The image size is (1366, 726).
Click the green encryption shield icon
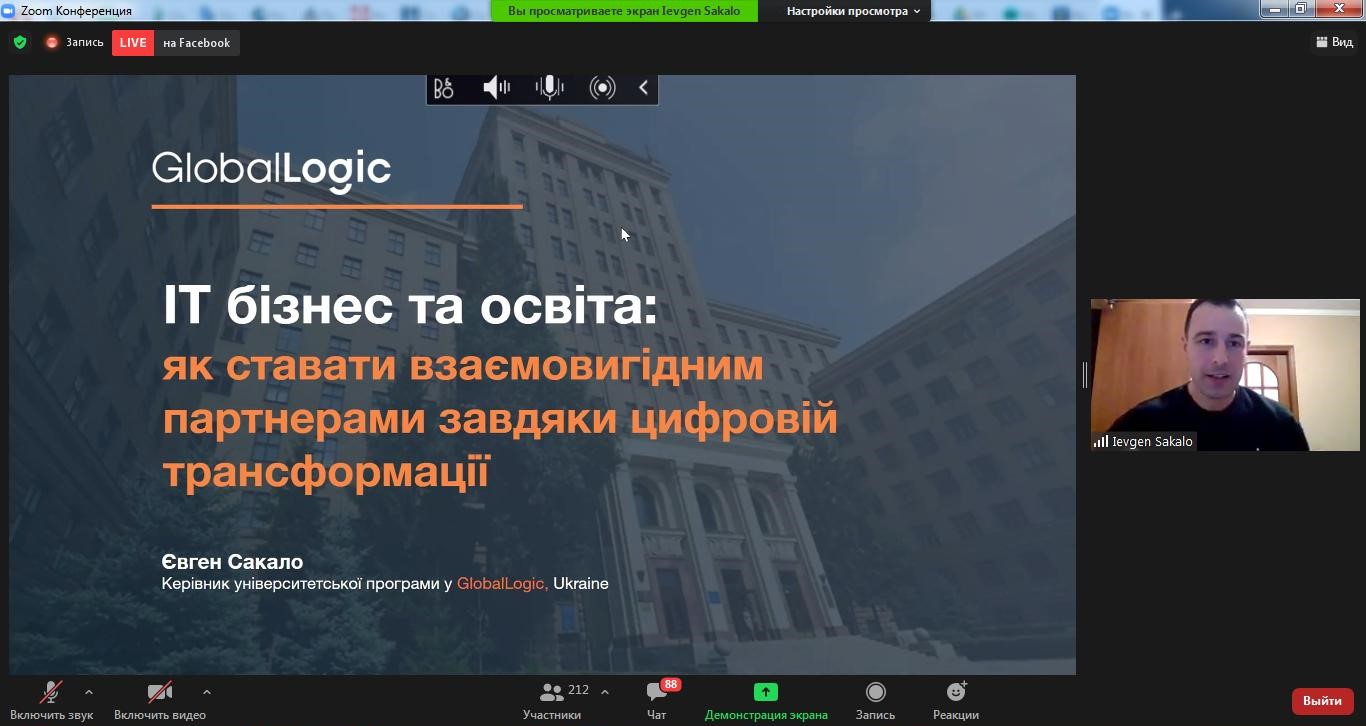20,43
